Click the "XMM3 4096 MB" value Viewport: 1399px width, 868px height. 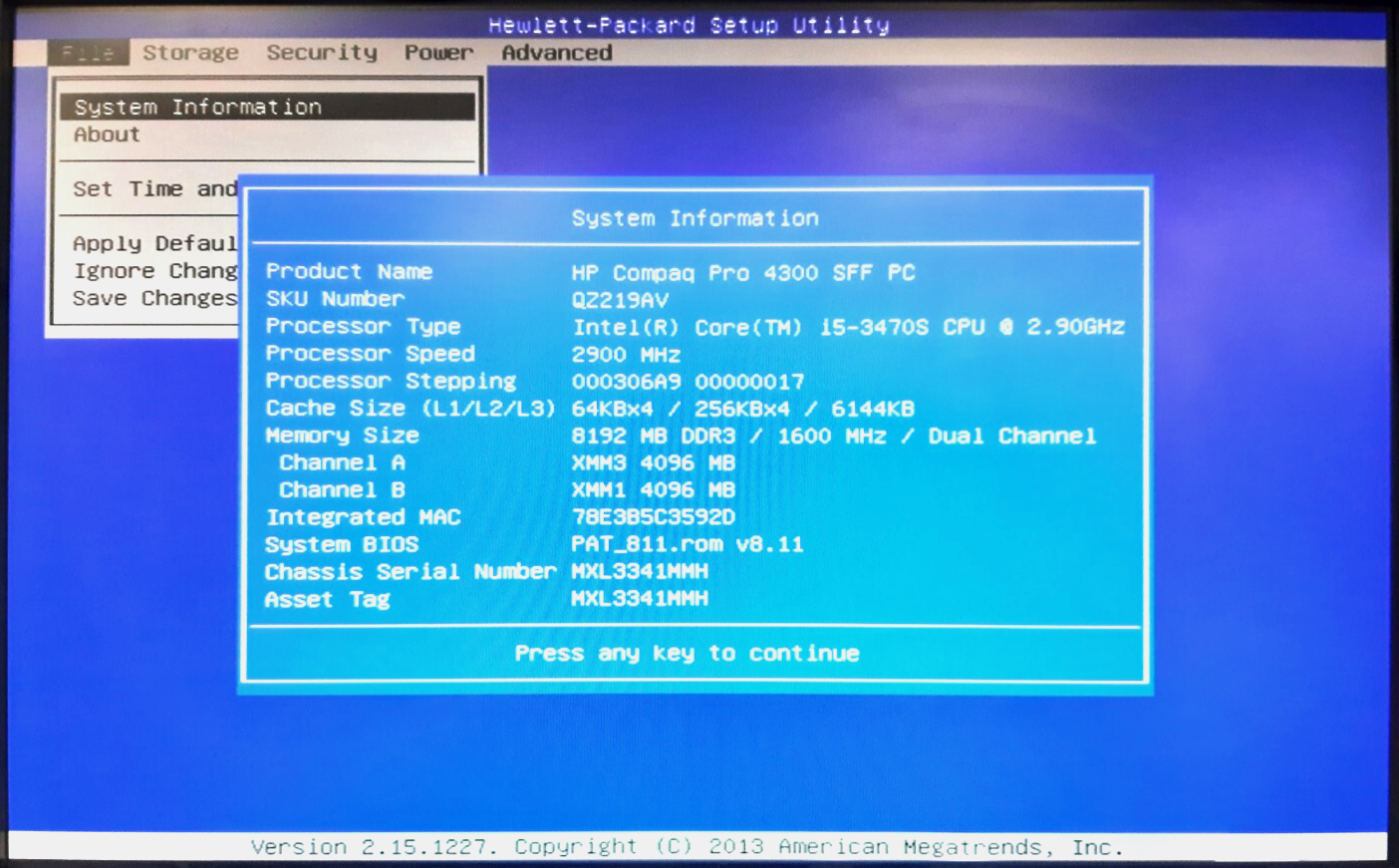[x=654, y=463]
